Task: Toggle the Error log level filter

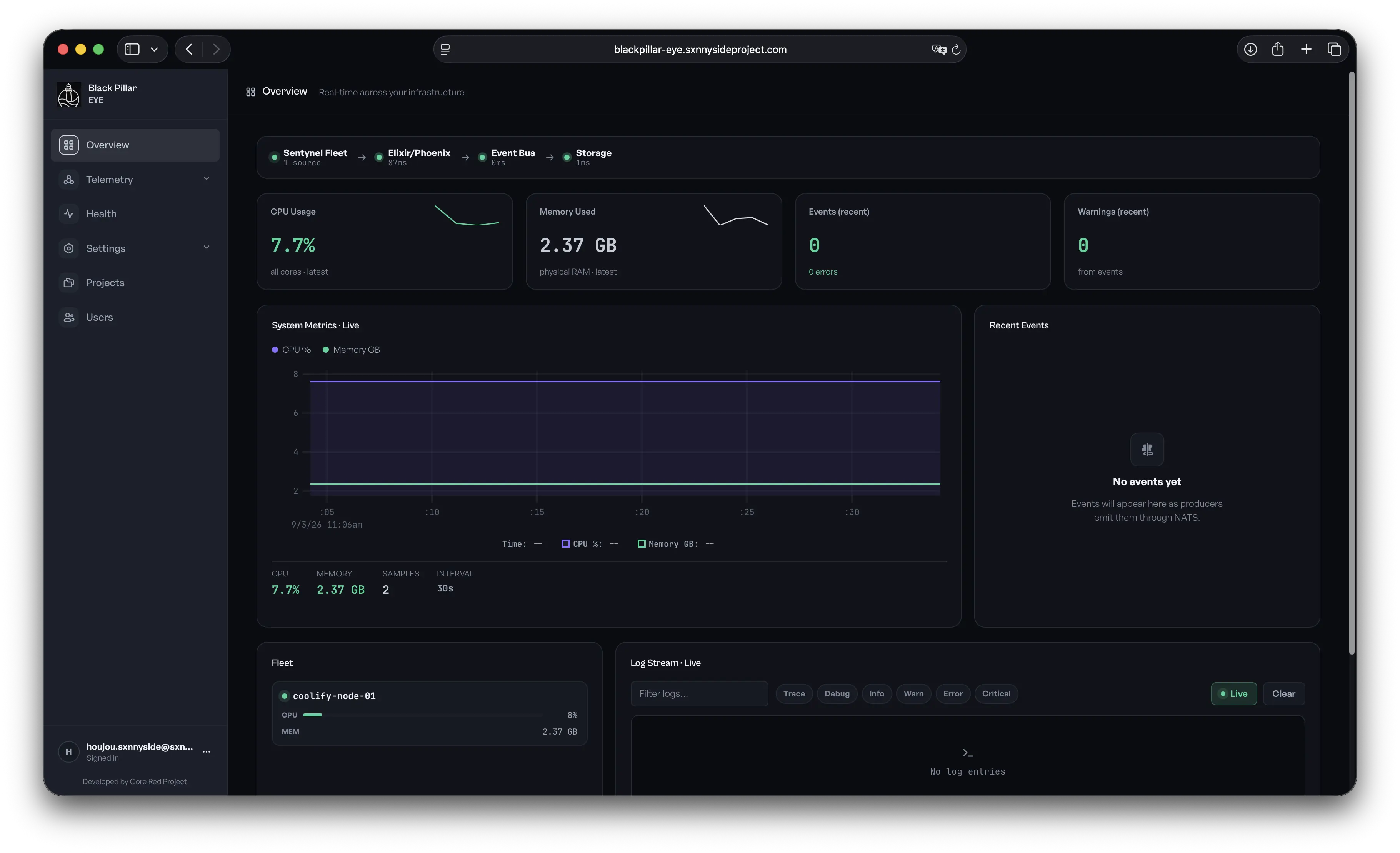Action: tap(952, 693)
